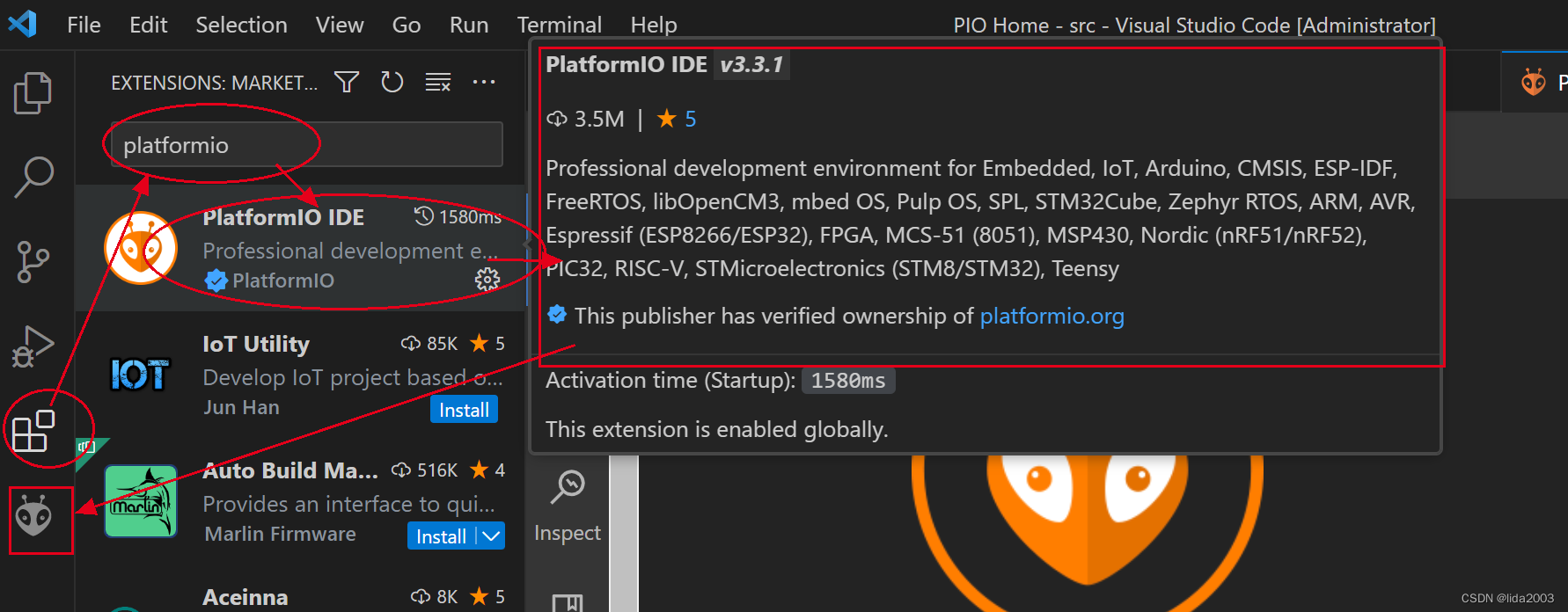Select the IoT Utility extension title
Image resolution: width=1568 pixels, height=612 pixels.
coord(256,344)
